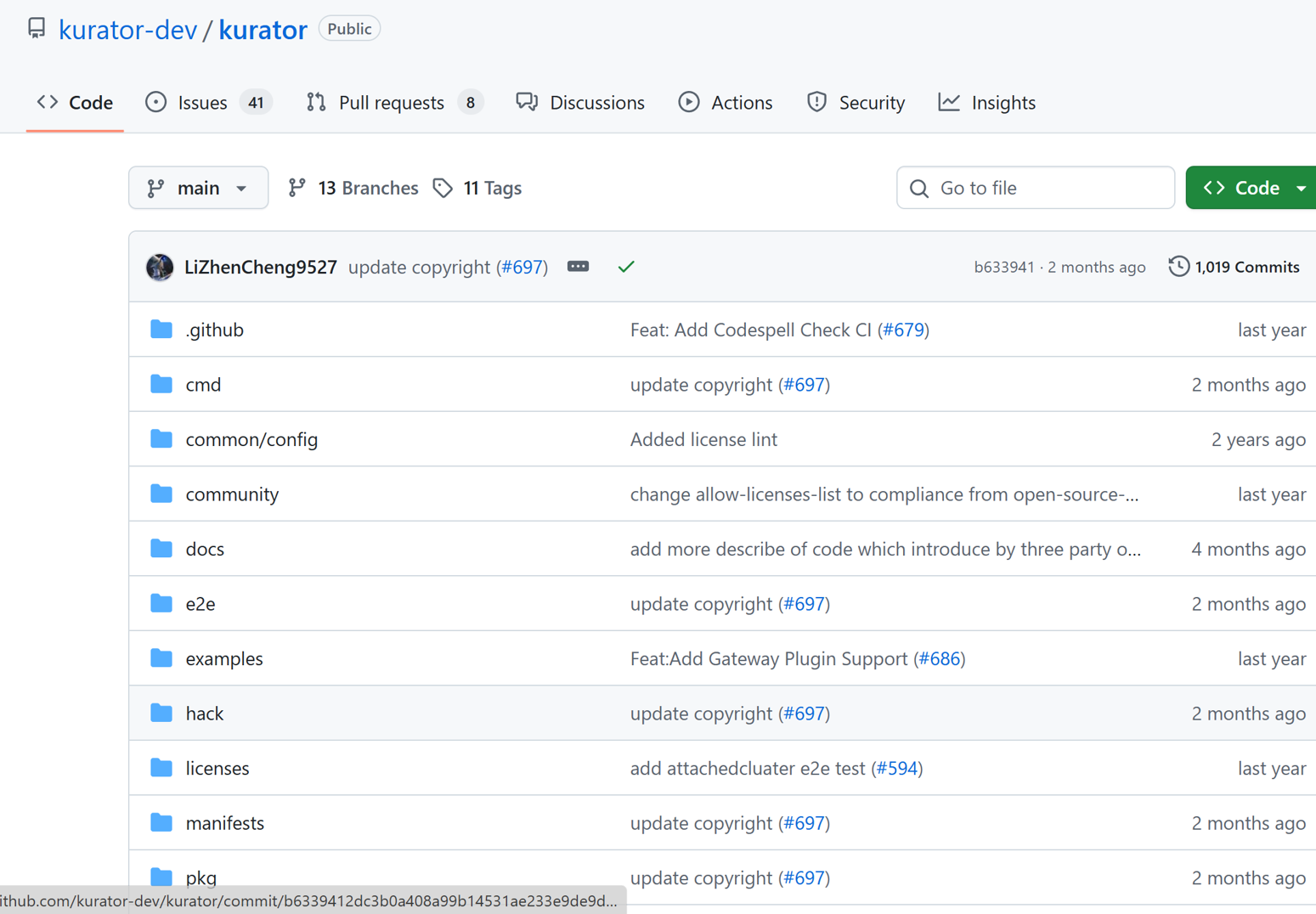Open pull request #679 link
Viewport: 1316px width, 914px height.
(x=904, y=330)
